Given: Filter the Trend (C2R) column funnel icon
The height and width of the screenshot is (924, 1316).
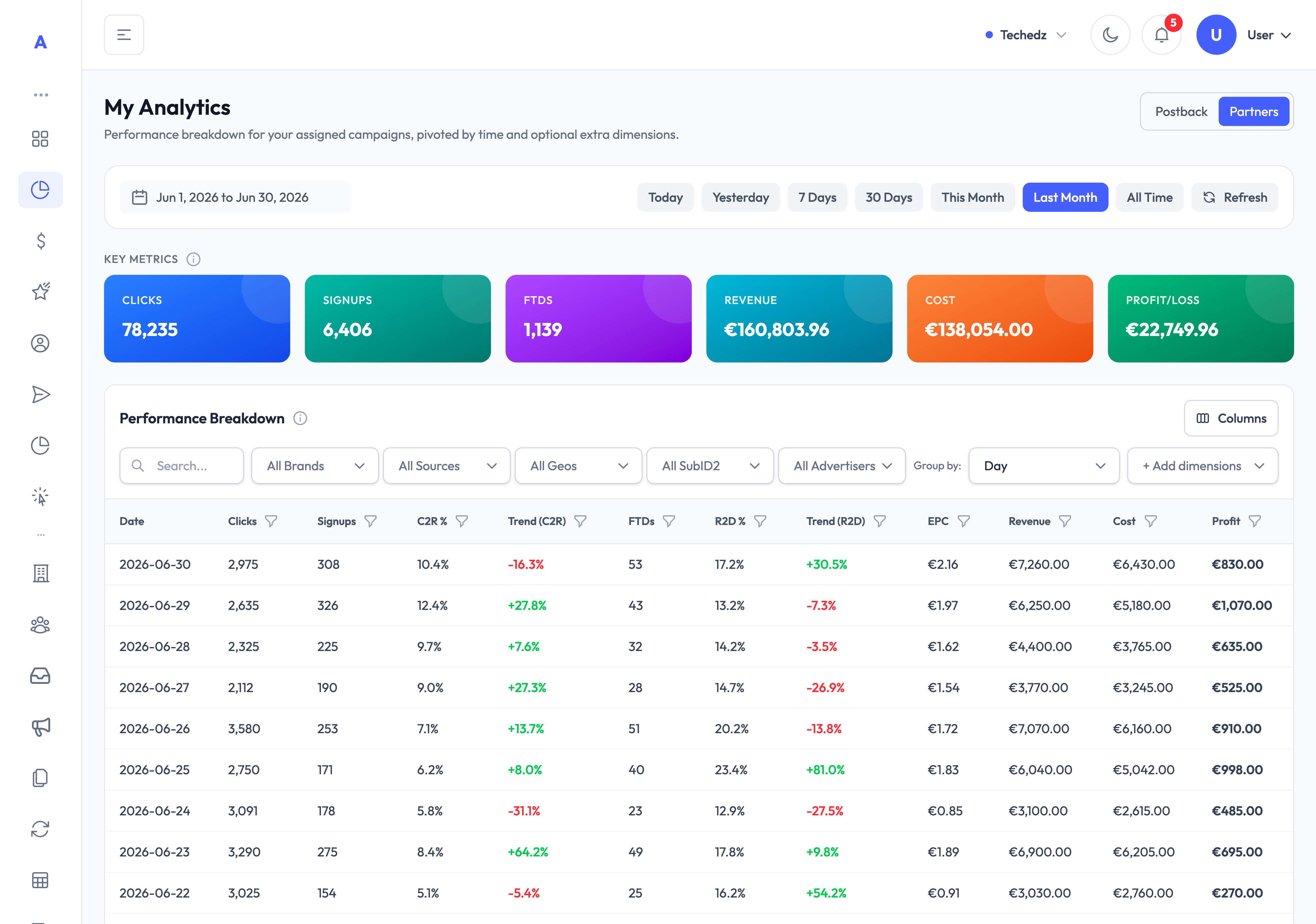Looking at the screenshot, I should tap(581, 521).
